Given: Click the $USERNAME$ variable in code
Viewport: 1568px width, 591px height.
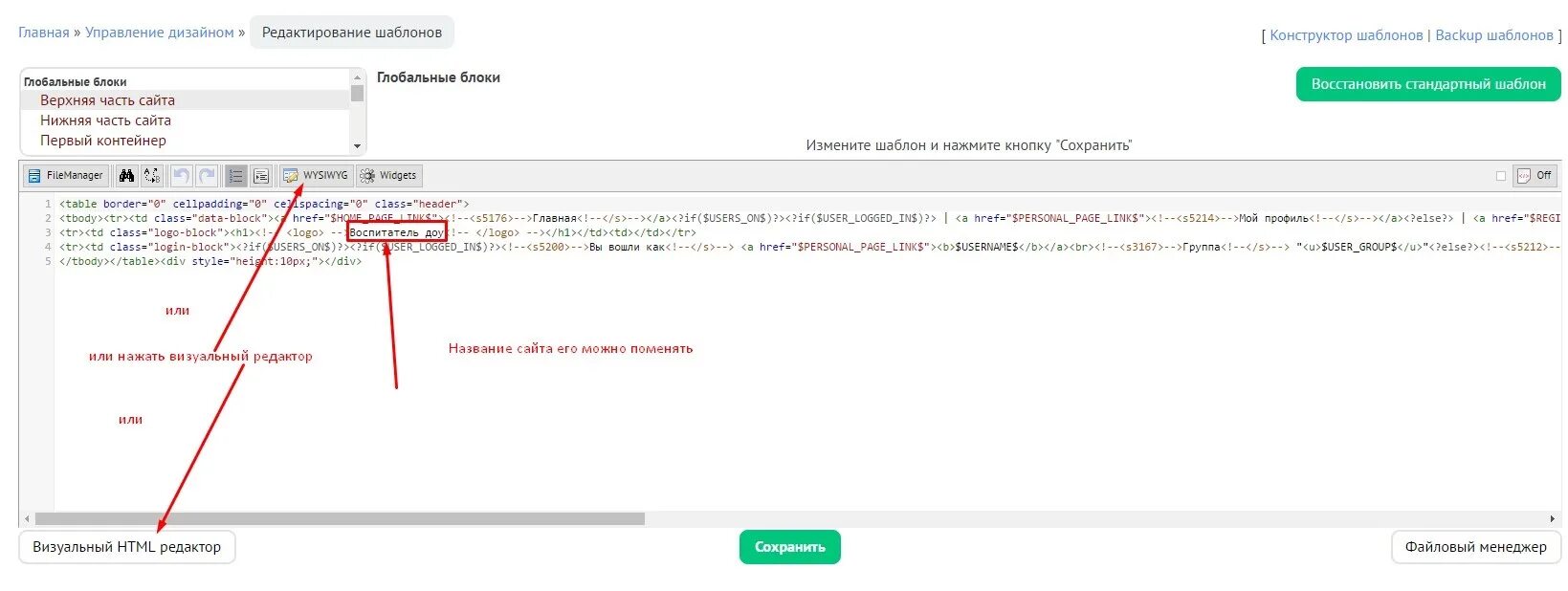Looking at the screenshot, I should [x=986, y=247].
